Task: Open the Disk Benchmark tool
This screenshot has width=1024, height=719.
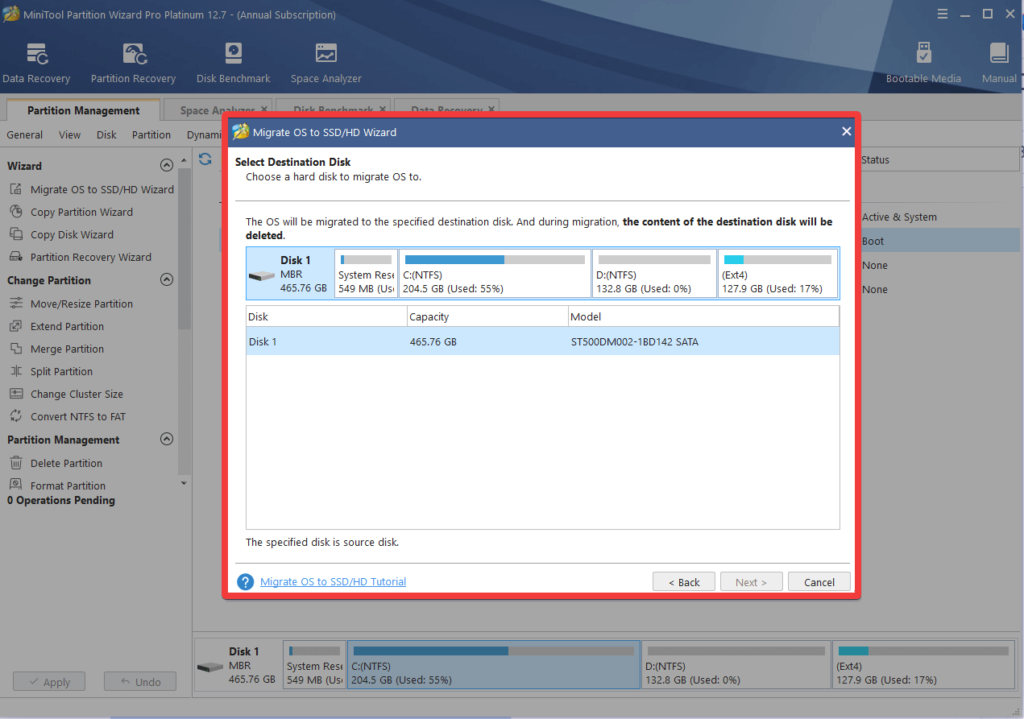Action: click(233, 63)
